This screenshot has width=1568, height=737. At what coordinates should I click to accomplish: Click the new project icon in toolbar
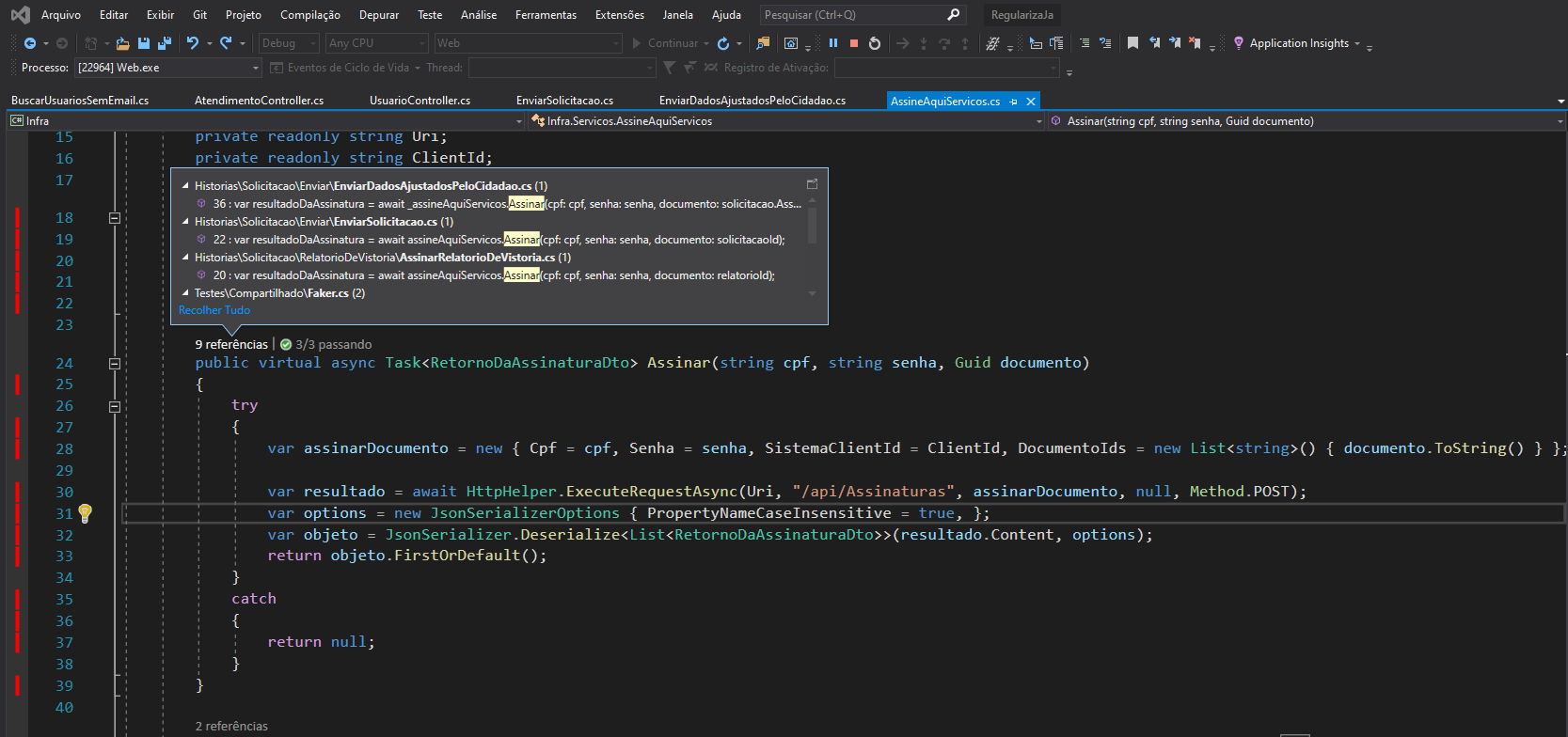[91, 43]
